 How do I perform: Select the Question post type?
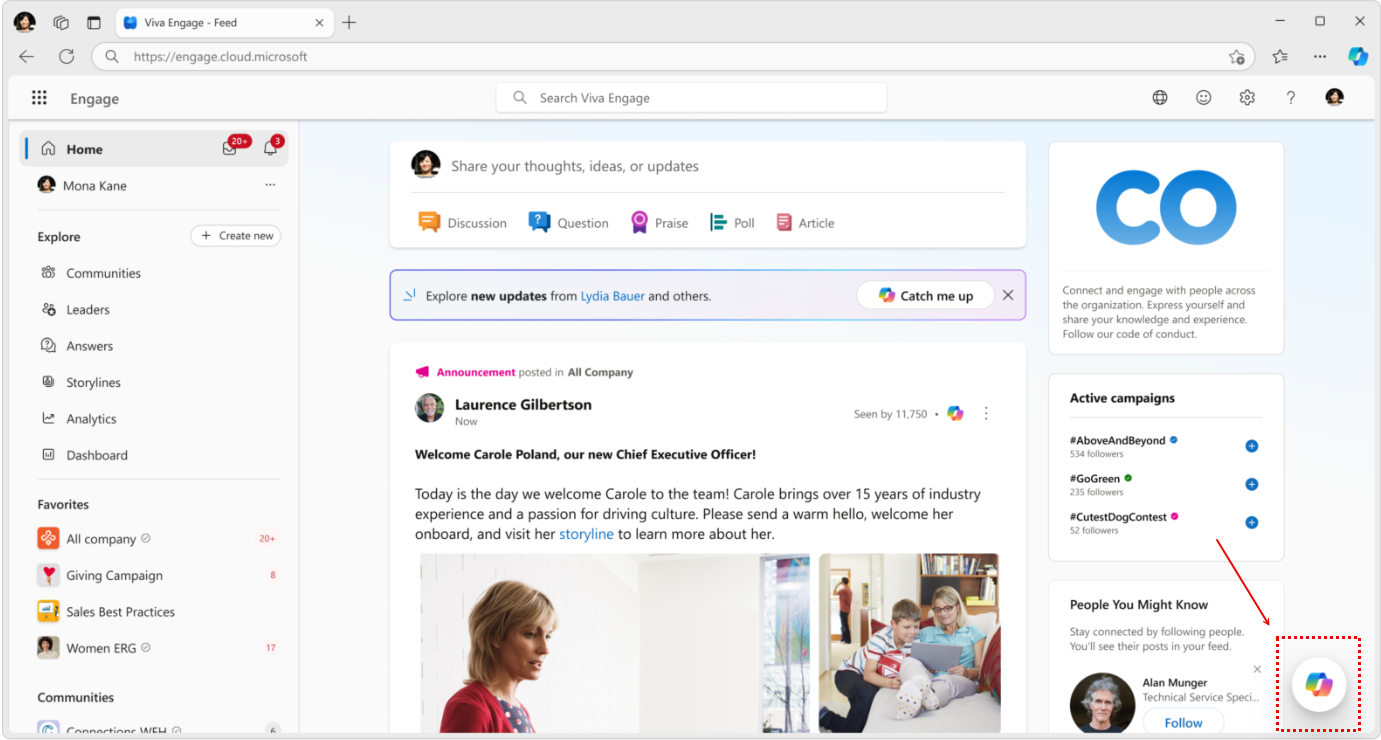point(569,223)
